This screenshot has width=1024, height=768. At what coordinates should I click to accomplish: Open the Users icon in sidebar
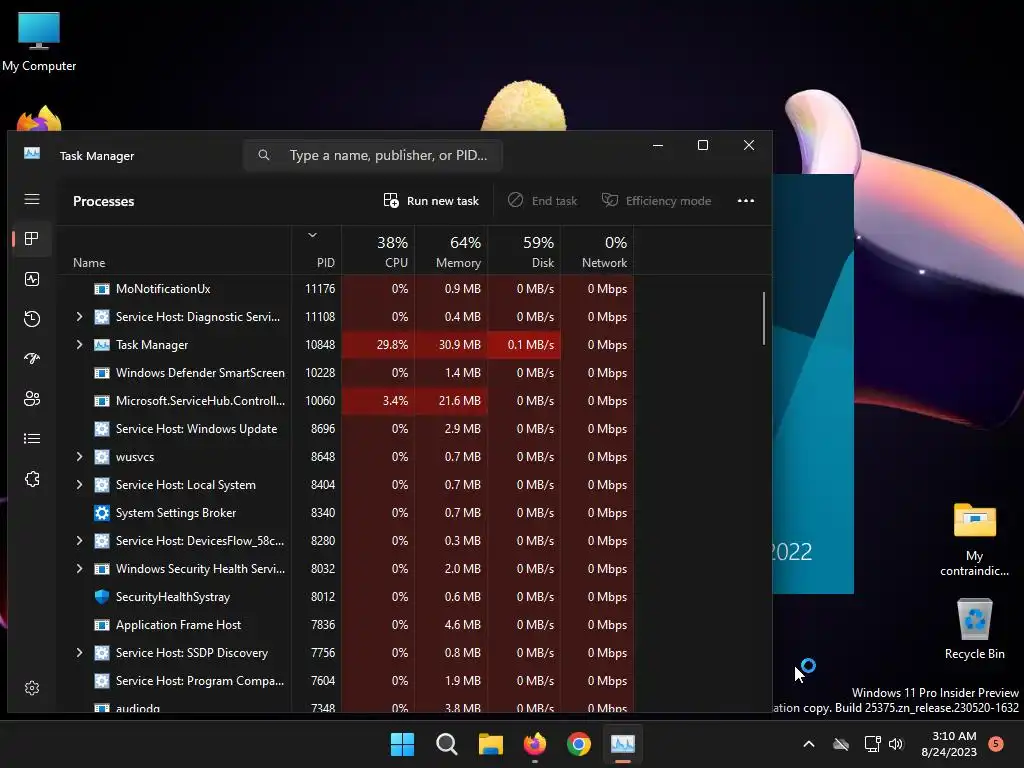coord(32,398)
